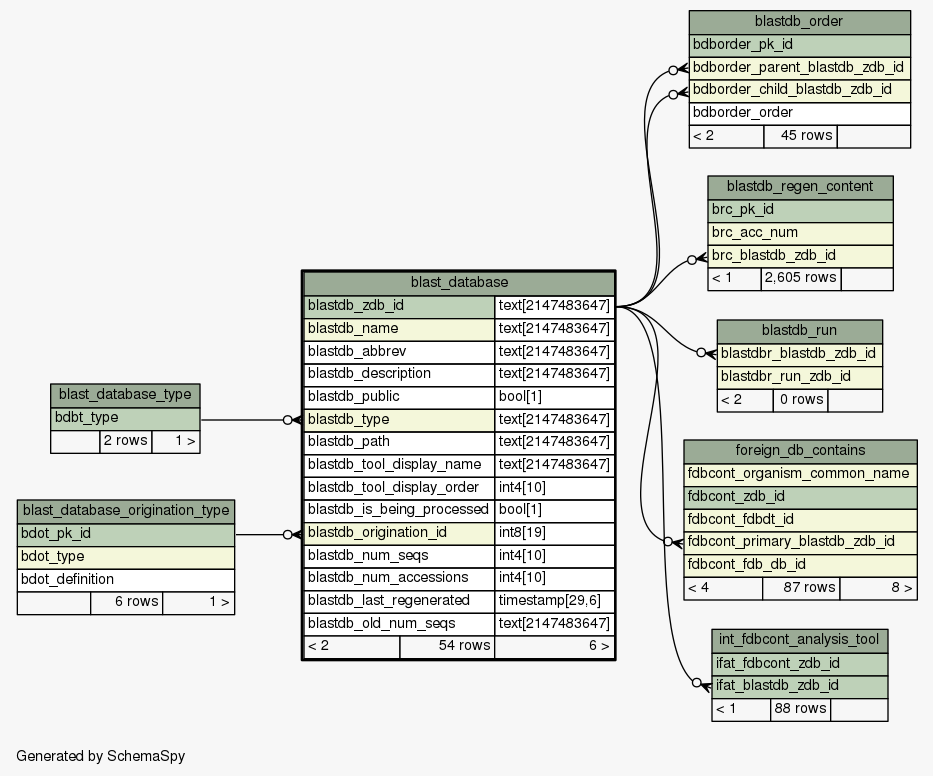
Task: Open the blastdb_order table header
Action: point(799,21)
